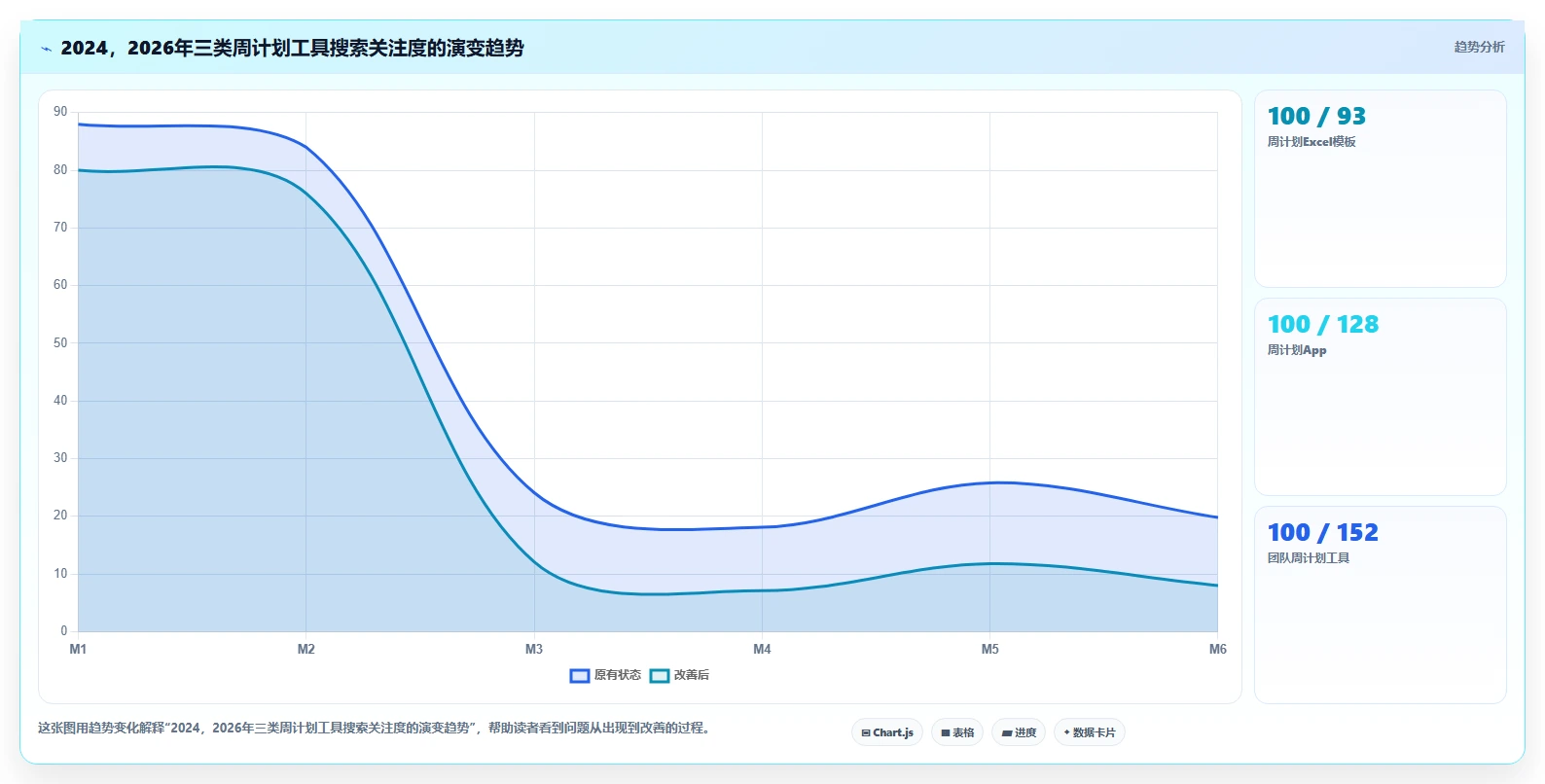Click the M3 axis label

534,649
